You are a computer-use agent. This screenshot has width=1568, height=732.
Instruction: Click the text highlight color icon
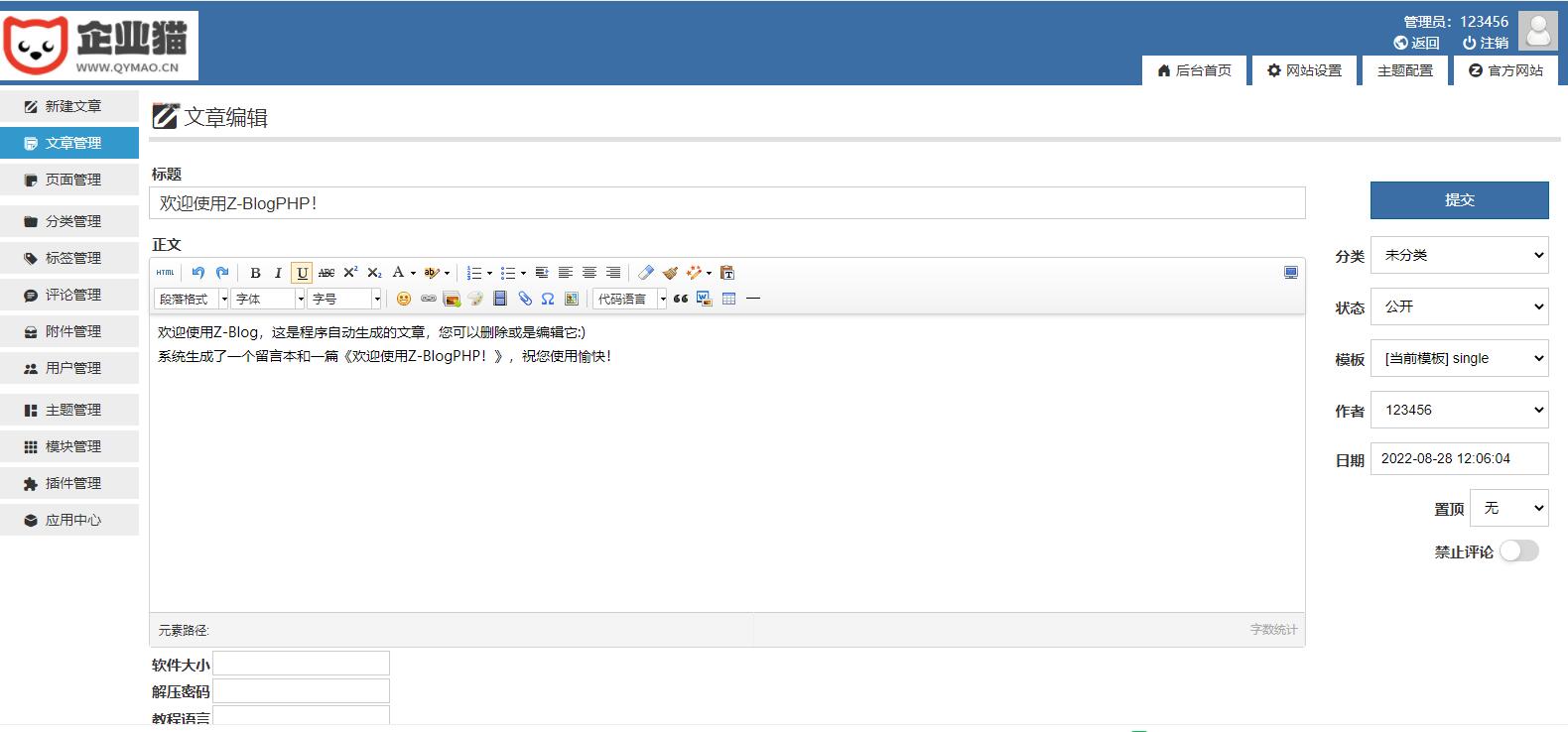pyautogui.click(x=432, y=273)
